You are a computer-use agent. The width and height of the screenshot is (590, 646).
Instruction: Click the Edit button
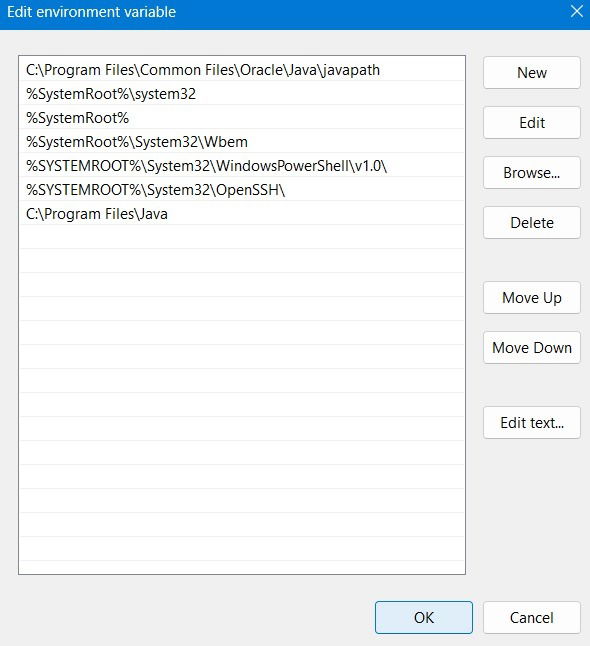[x=531, y=123]
